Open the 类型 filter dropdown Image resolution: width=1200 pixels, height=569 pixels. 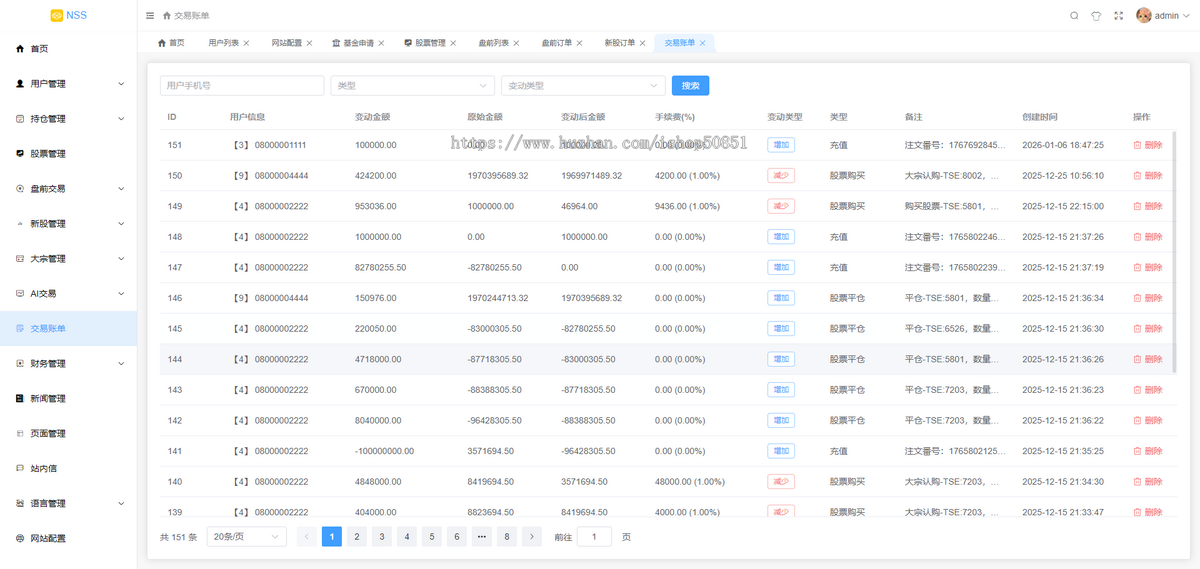point(412,86)
